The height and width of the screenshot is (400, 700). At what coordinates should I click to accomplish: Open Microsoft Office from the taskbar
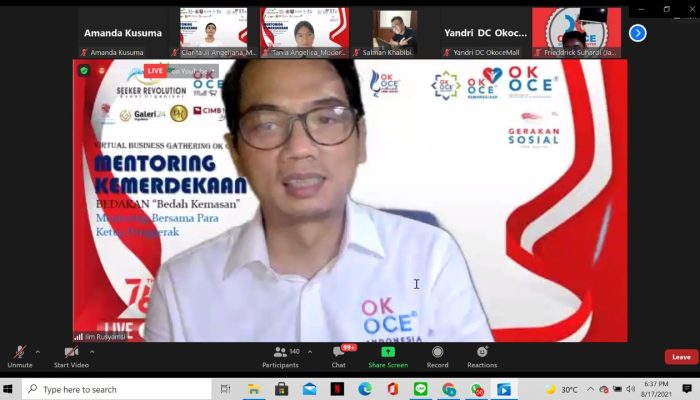tap(393, 389)
